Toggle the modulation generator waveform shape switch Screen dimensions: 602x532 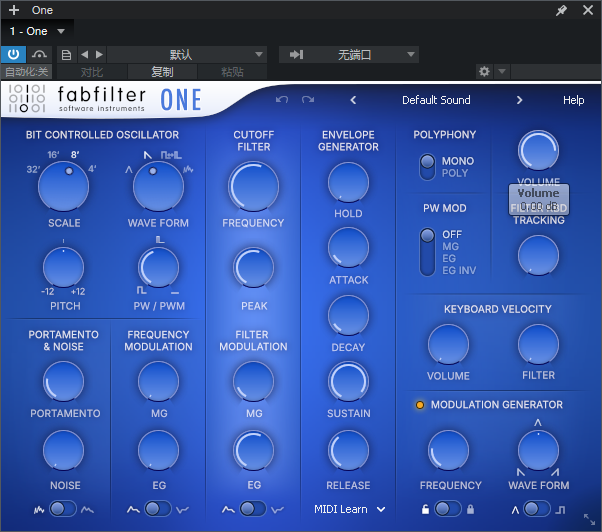pos(537,509)
